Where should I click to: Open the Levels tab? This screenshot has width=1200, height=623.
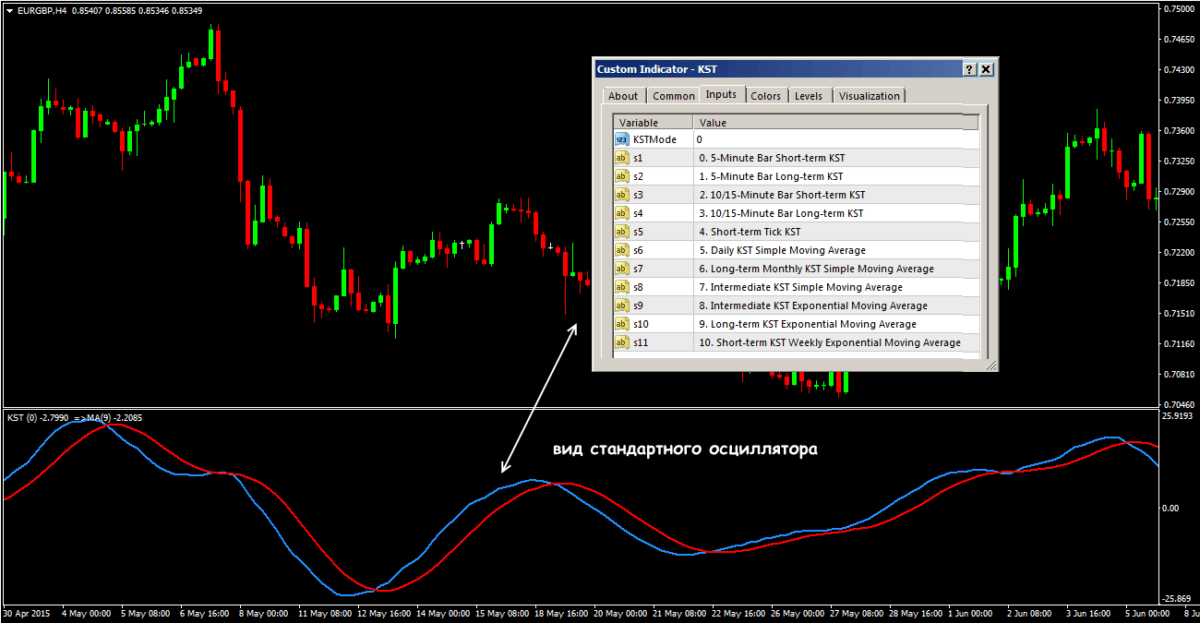[x=808, y=96]
